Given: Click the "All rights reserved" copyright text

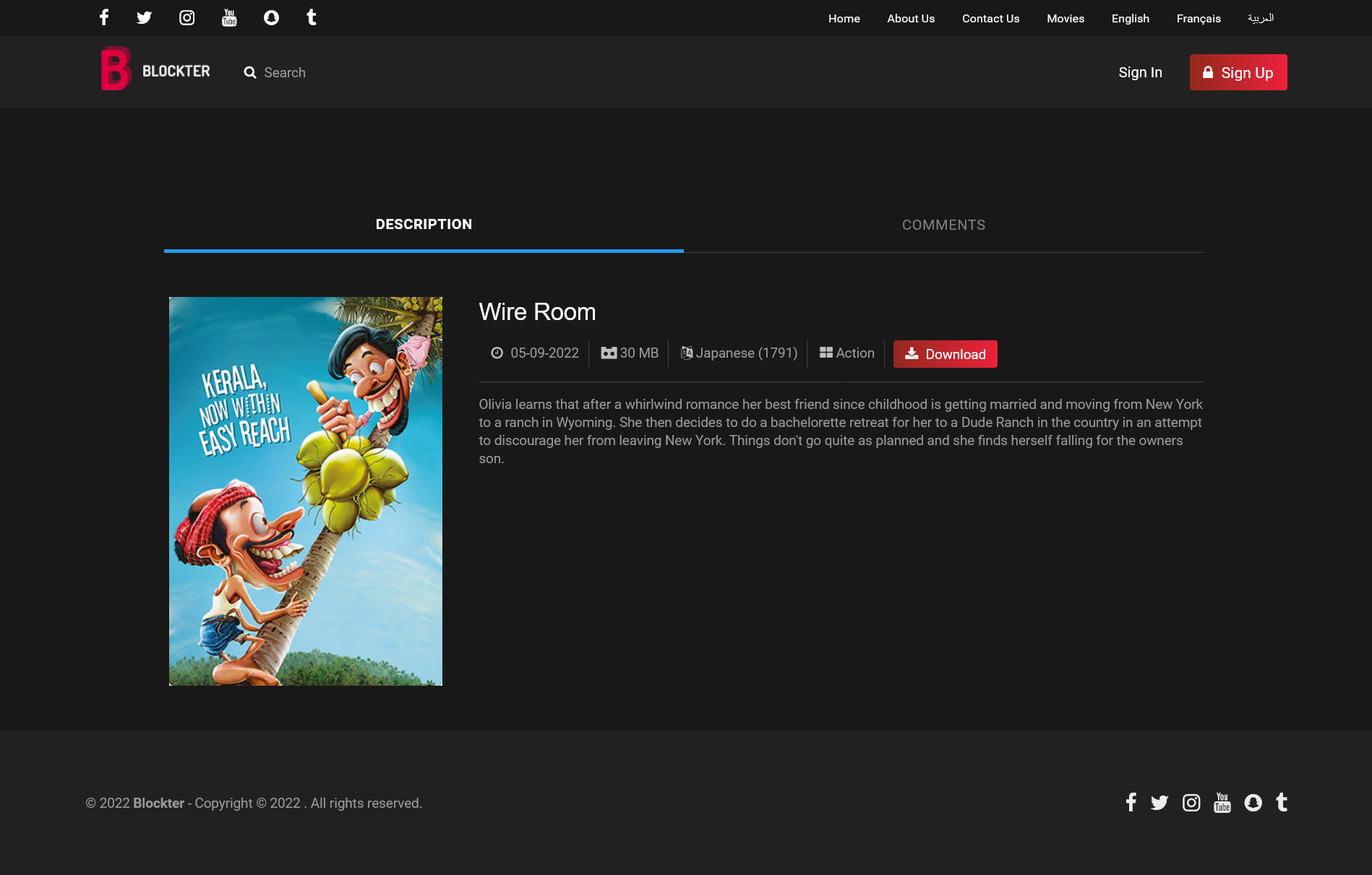Looking at the screenshot, I should 366,803.
